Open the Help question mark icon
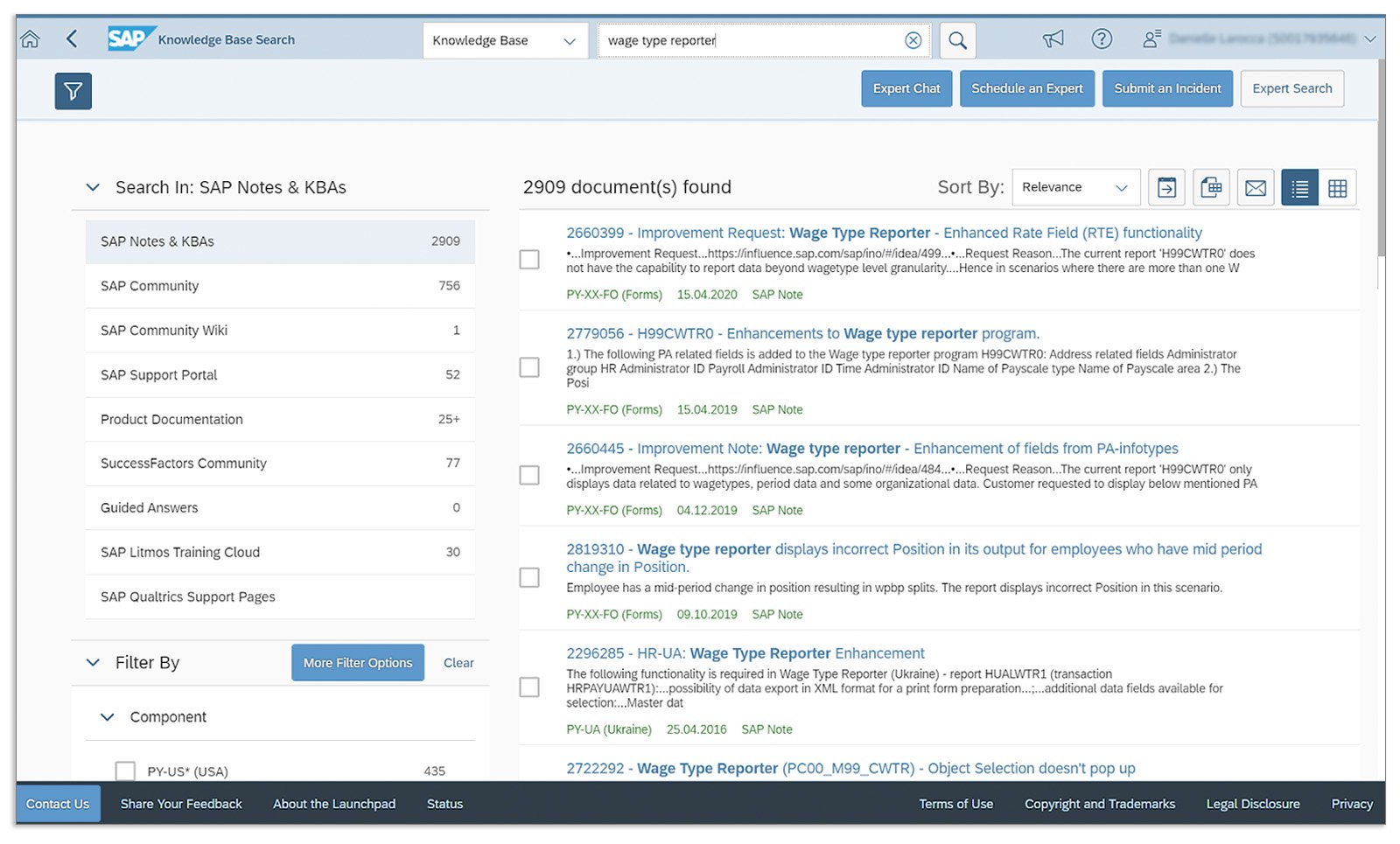1400x844 pixels. pyautogui.click(x=1102, y=39)
